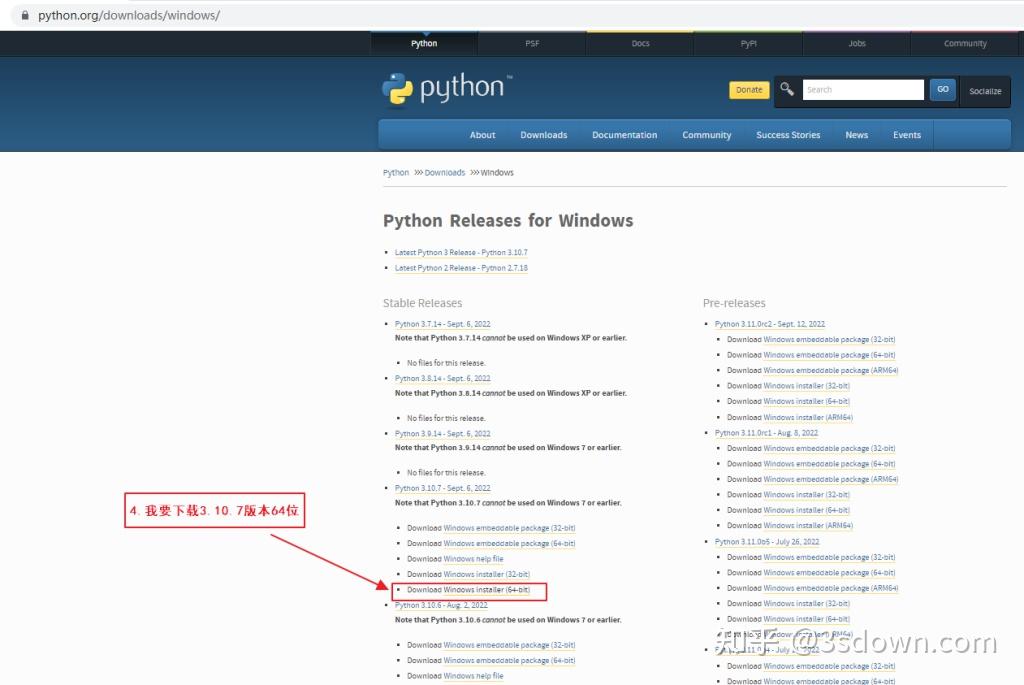Image resolution: width=1024 pixels, height=685 pixels.
Task: Click the Socialize widget in the header
Action: click(x=985, y=91)
